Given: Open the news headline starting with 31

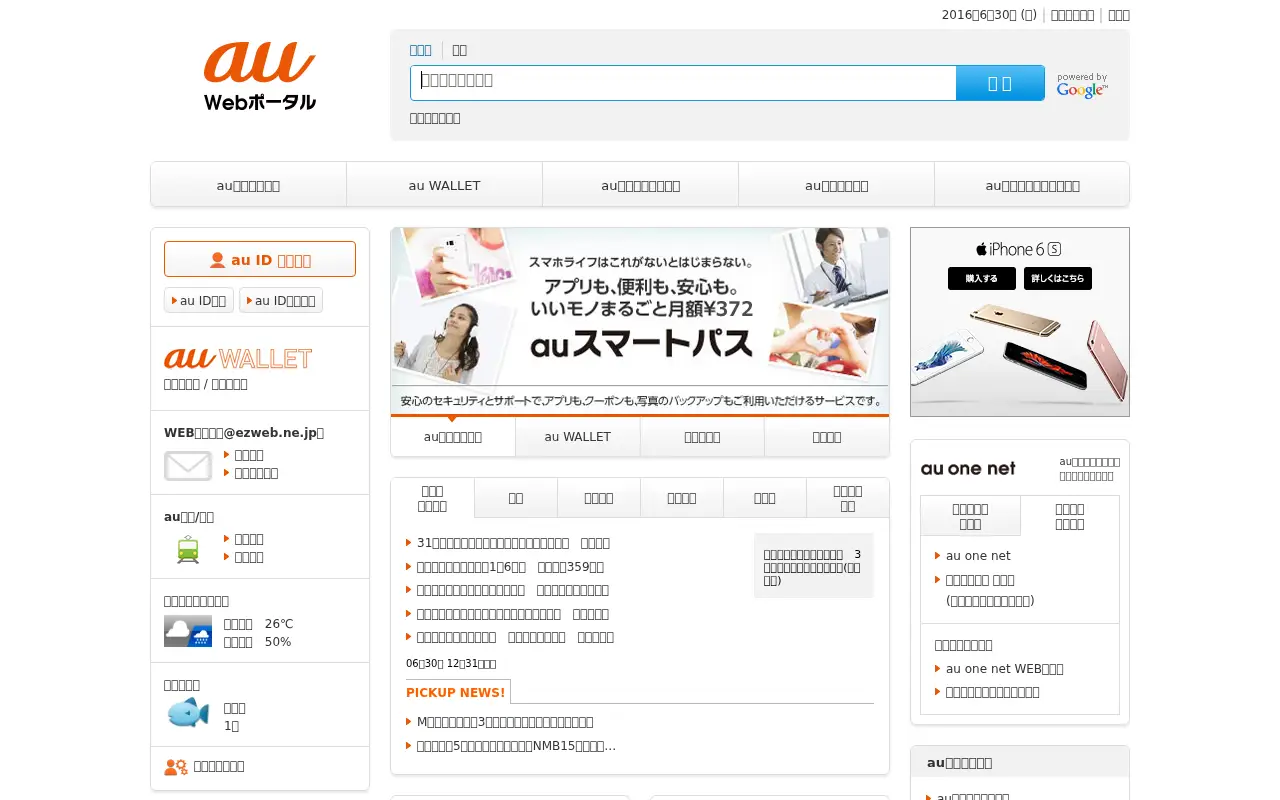Looking at the screenshot, I should [x=513, y=543].
